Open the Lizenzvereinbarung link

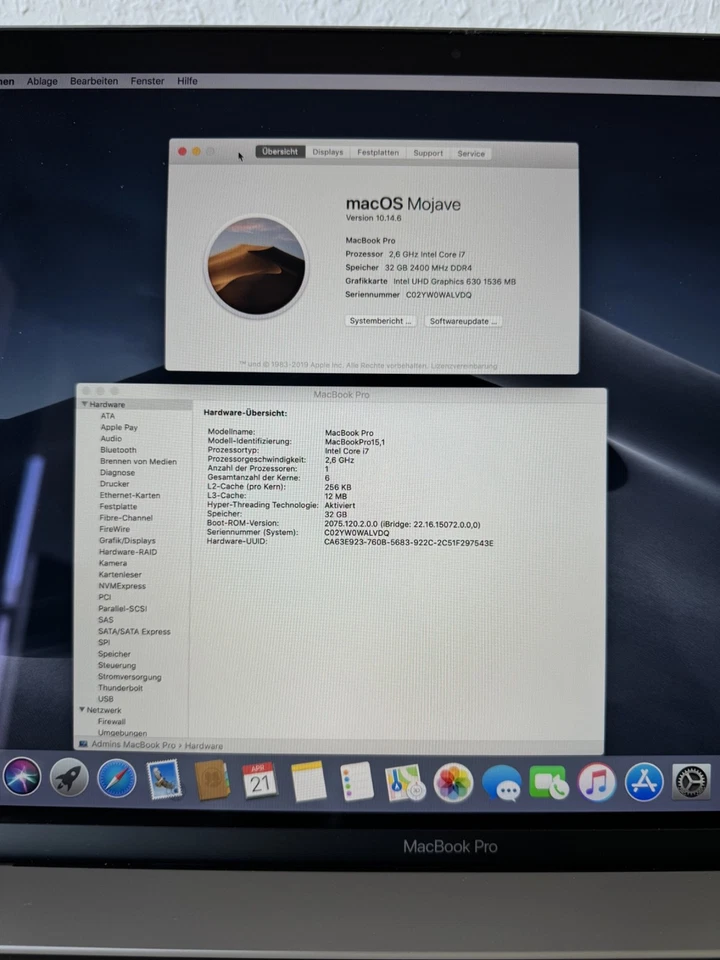coord(464,366)
